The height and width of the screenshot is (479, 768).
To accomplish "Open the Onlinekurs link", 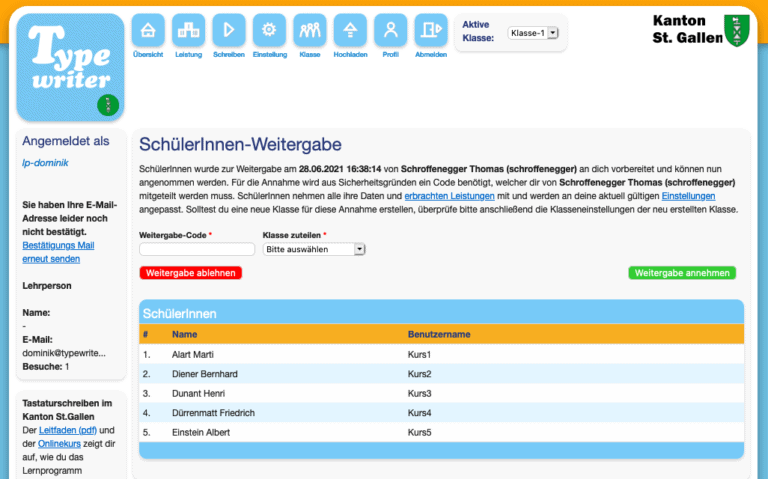I will tap(59, 444).
